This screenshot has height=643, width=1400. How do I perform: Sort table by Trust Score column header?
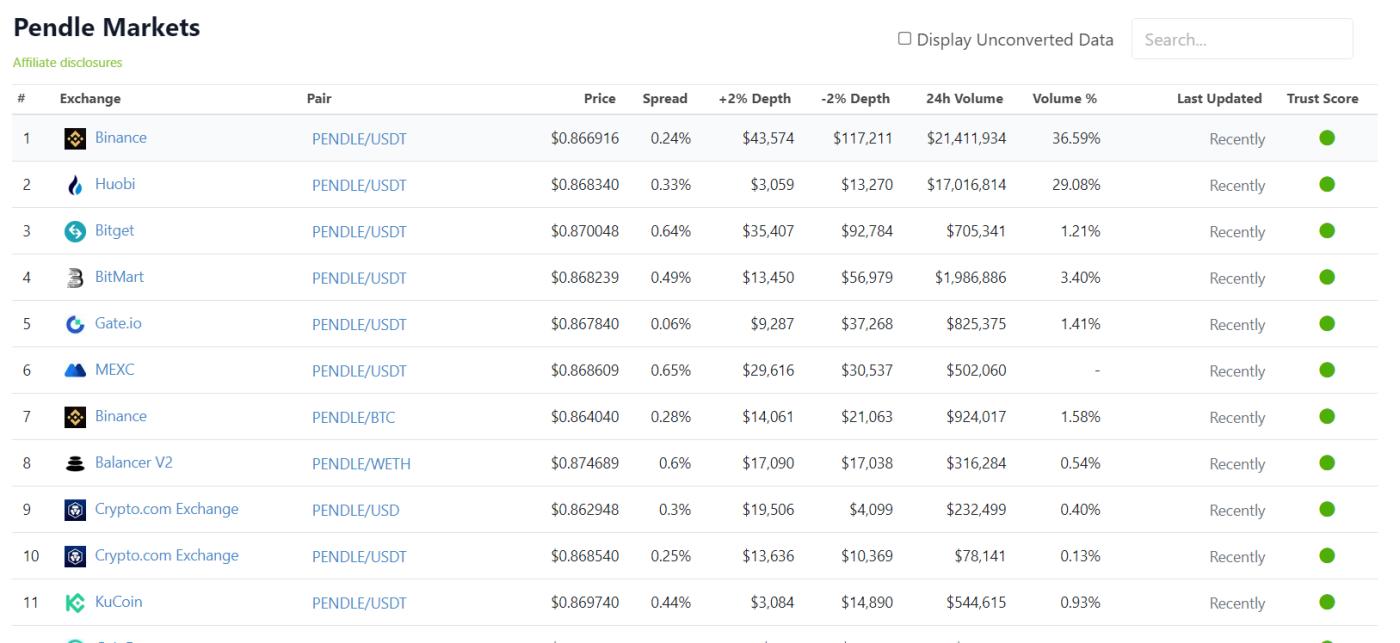click(x=1321, y=99)
